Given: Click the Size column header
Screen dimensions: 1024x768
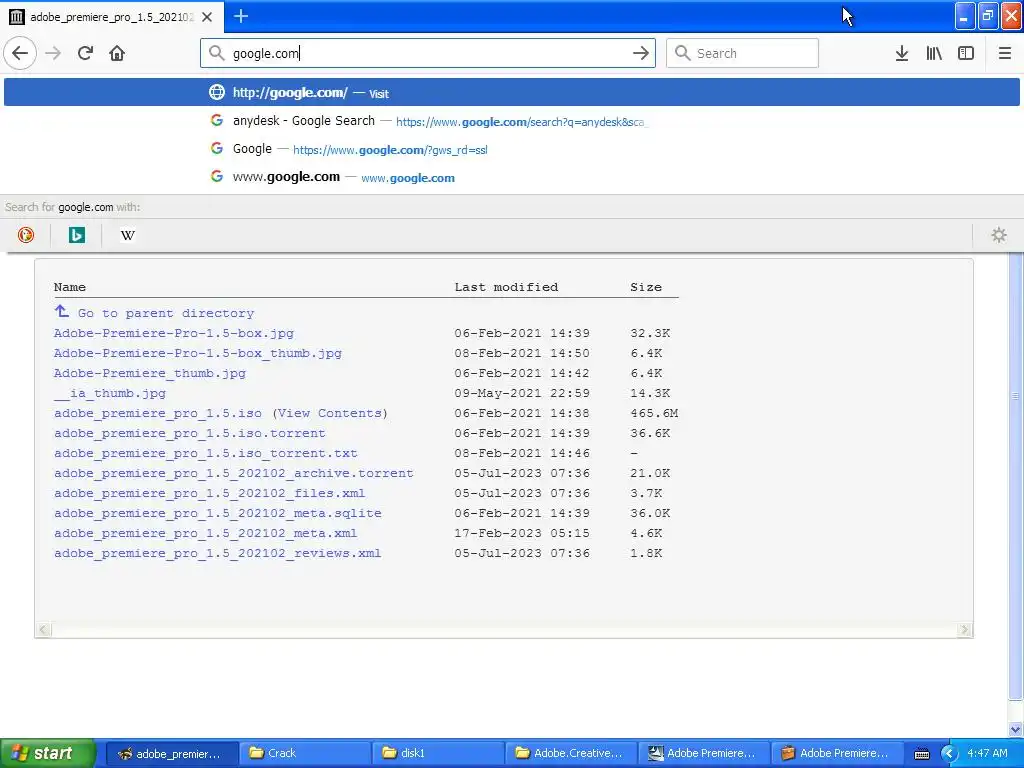Looking at the screenshot, I should click(646, 287).
